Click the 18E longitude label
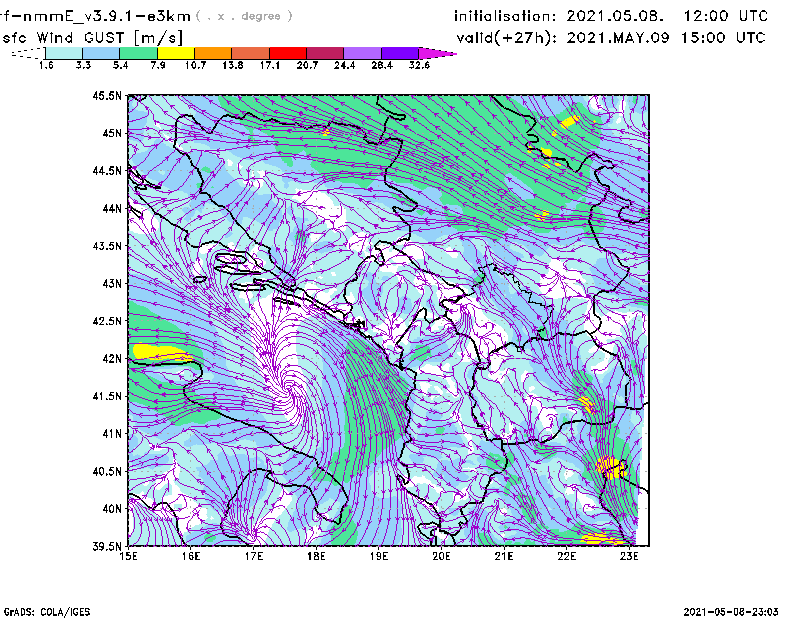 click(316, 556)
